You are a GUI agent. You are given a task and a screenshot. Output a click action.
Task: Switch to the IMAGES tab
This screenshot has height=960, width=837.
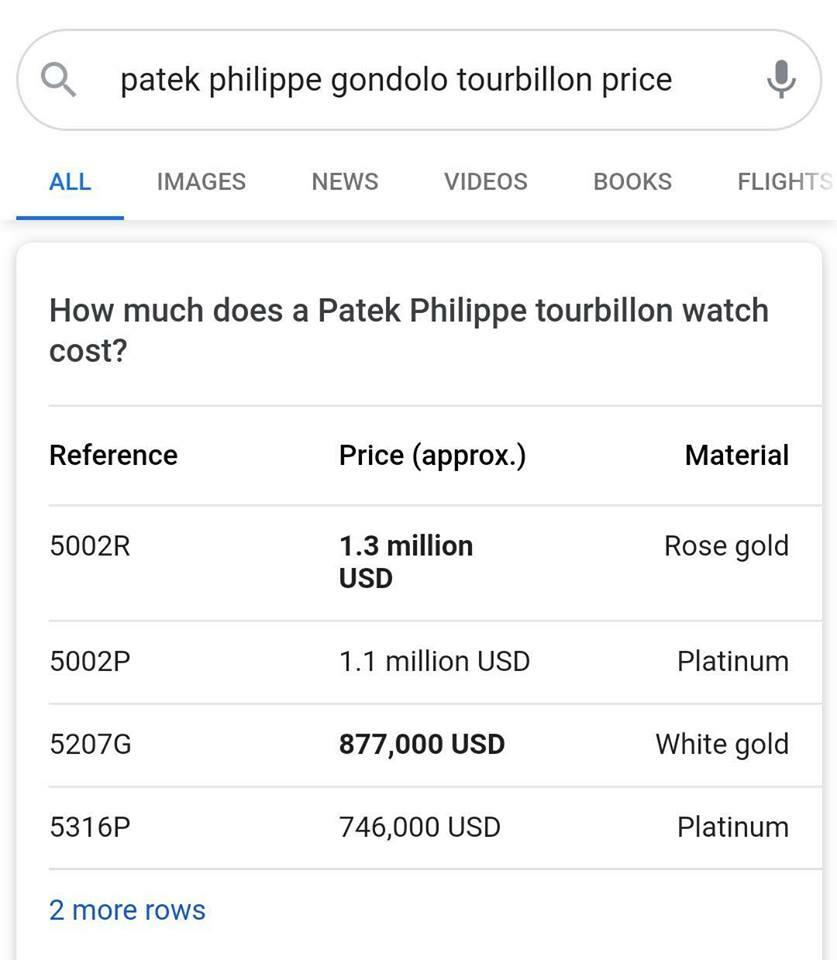click(x=201, y=182)
